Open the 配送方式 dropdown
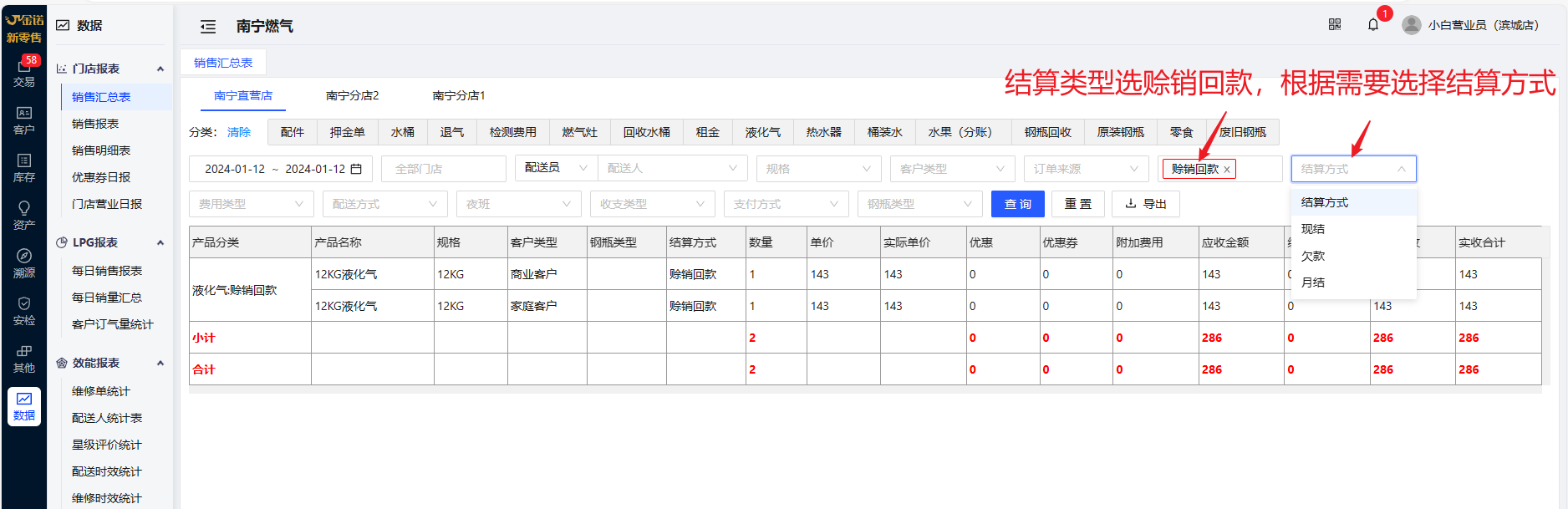 tap(385, 204)
